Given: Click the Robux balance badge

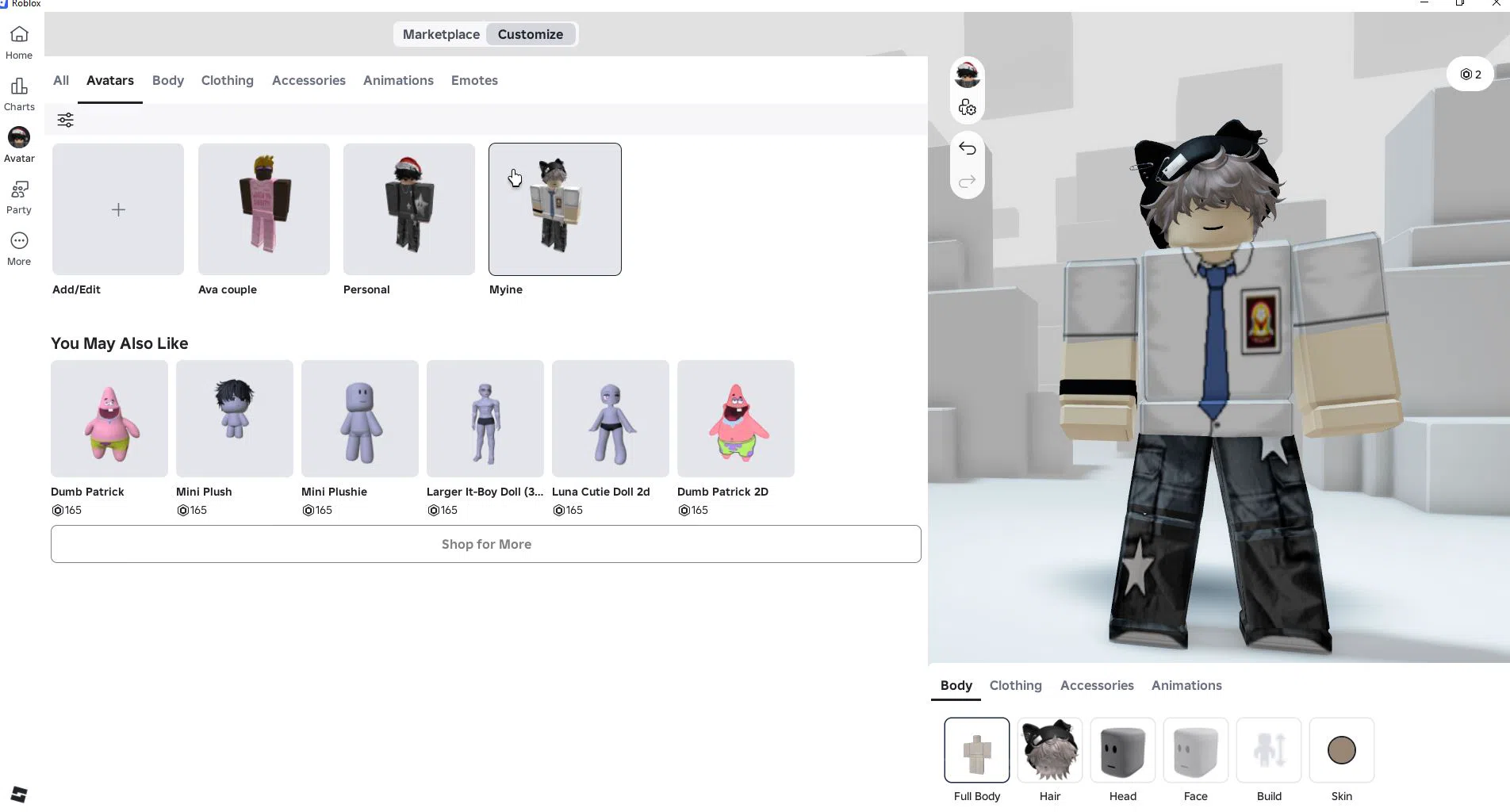Looking at the screenshot, I should (x=1470, y=74).
